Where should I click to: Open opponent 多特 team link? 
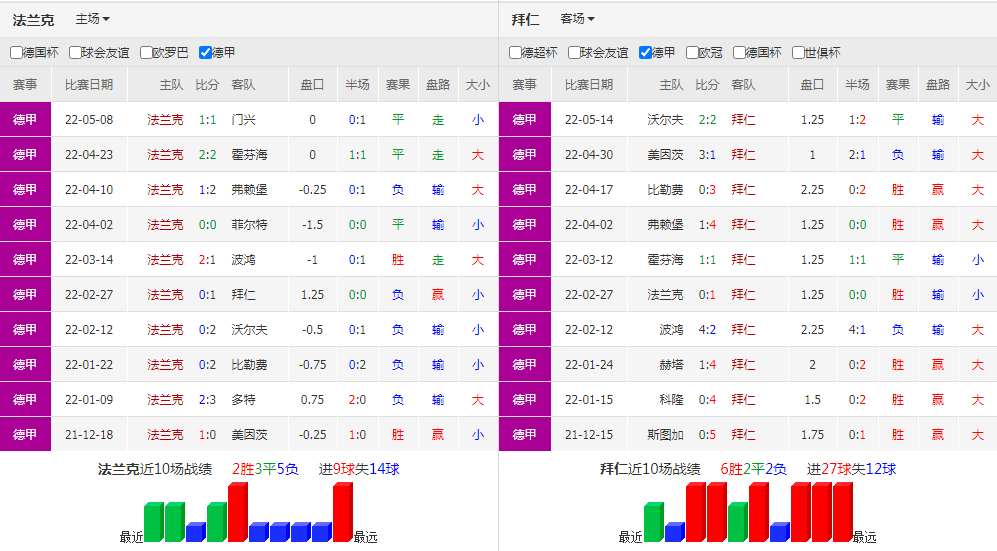[244, 400]
